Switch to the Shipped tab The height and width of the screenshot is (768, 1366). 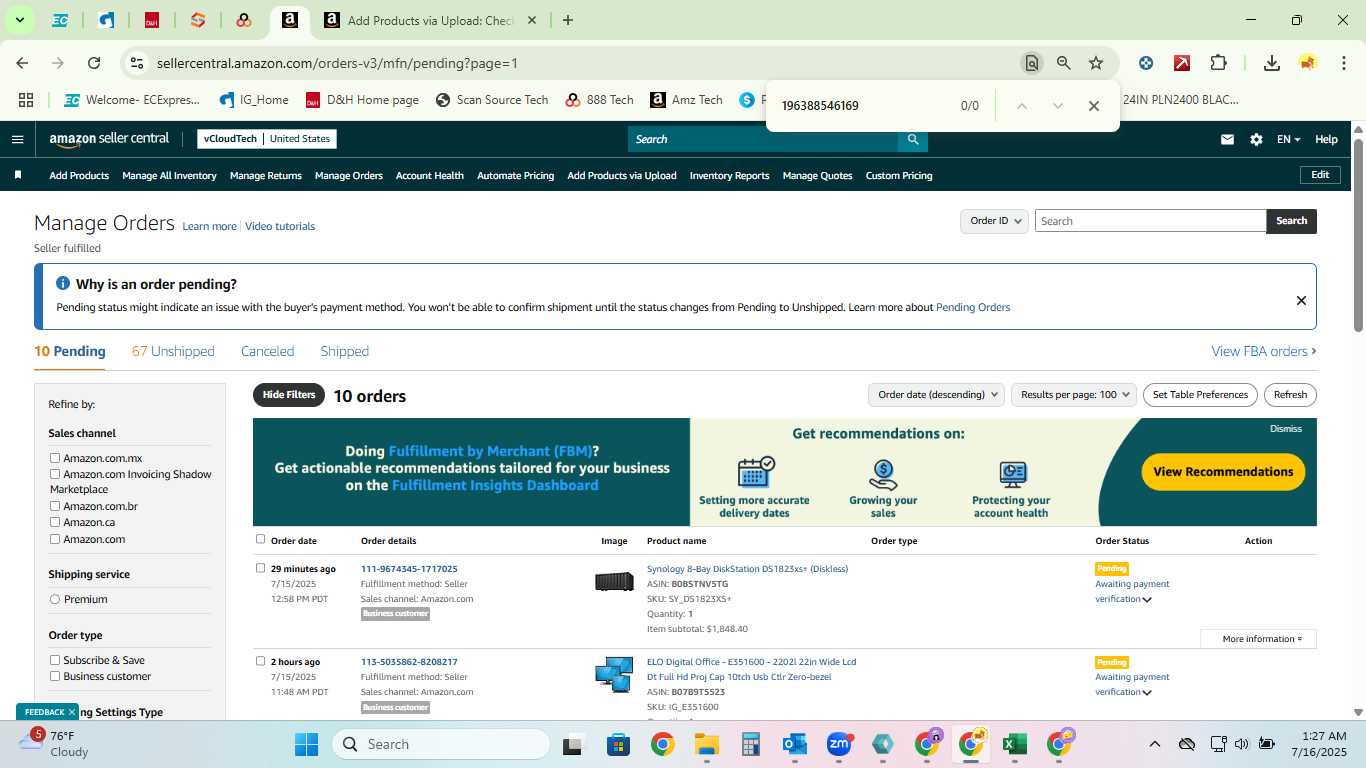(x=345, y=351)
